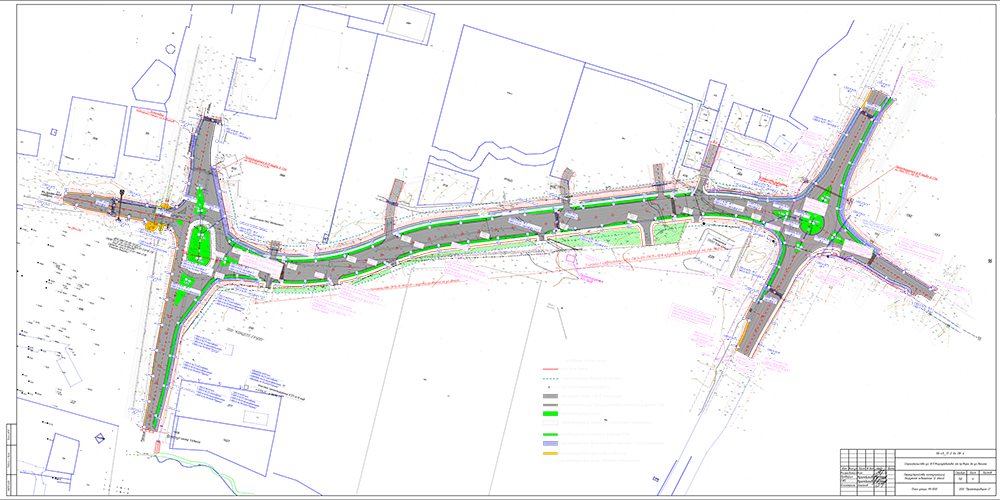The image size is (1000, 500).
Task: Click the thin green line legend sample
Action: 550,434
